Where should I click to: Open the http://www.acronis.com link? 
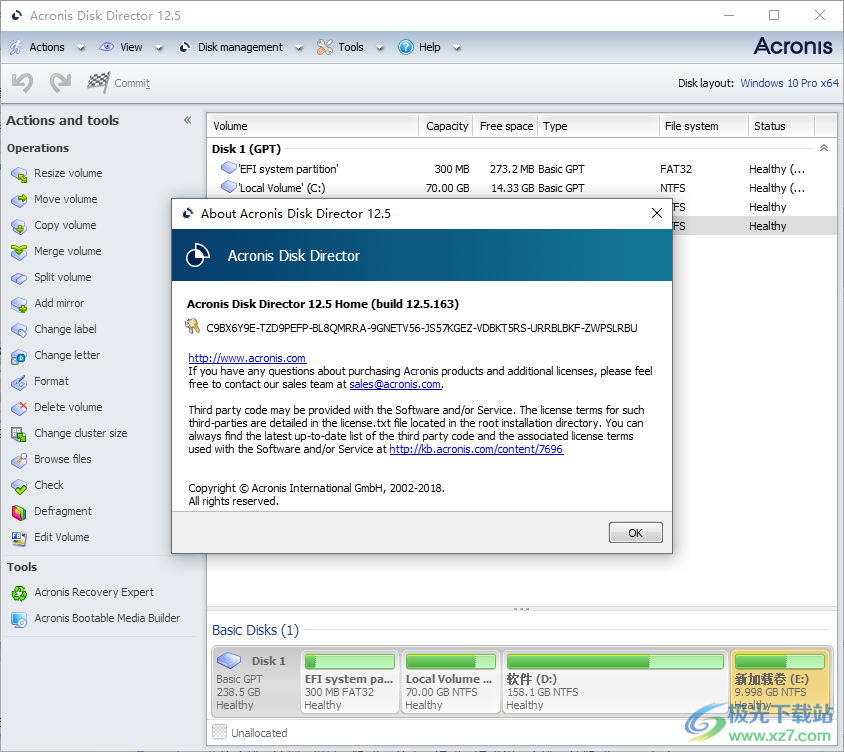(247, 358)
